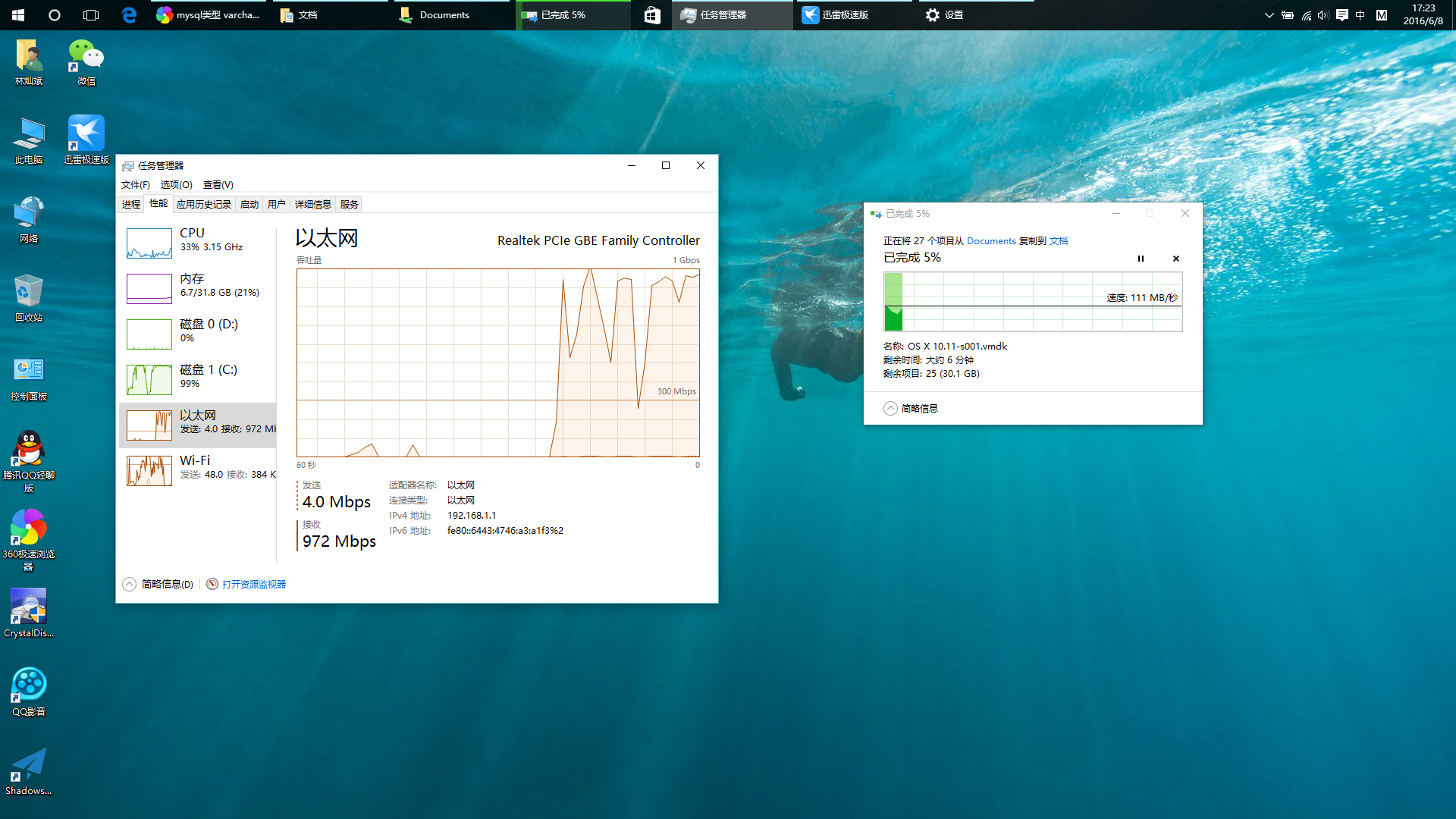Open the 文件(F) menu in Task Manager

pos(136,184)
